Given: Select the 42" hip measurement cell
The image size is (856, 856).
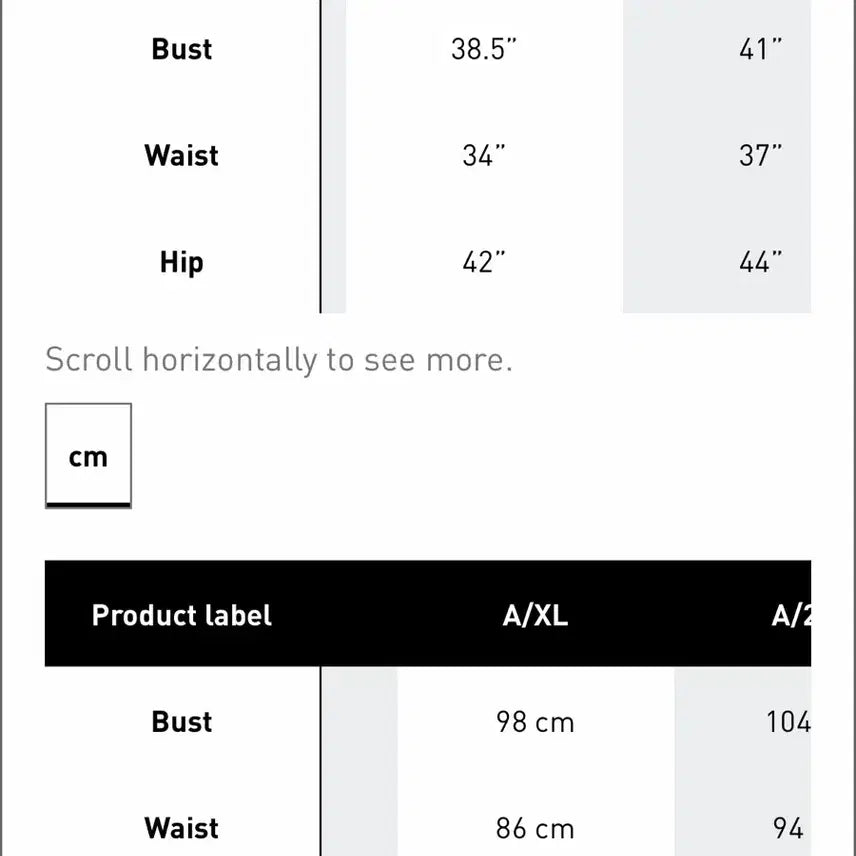Looking at the screenshot, I should (x=484, y=263).
